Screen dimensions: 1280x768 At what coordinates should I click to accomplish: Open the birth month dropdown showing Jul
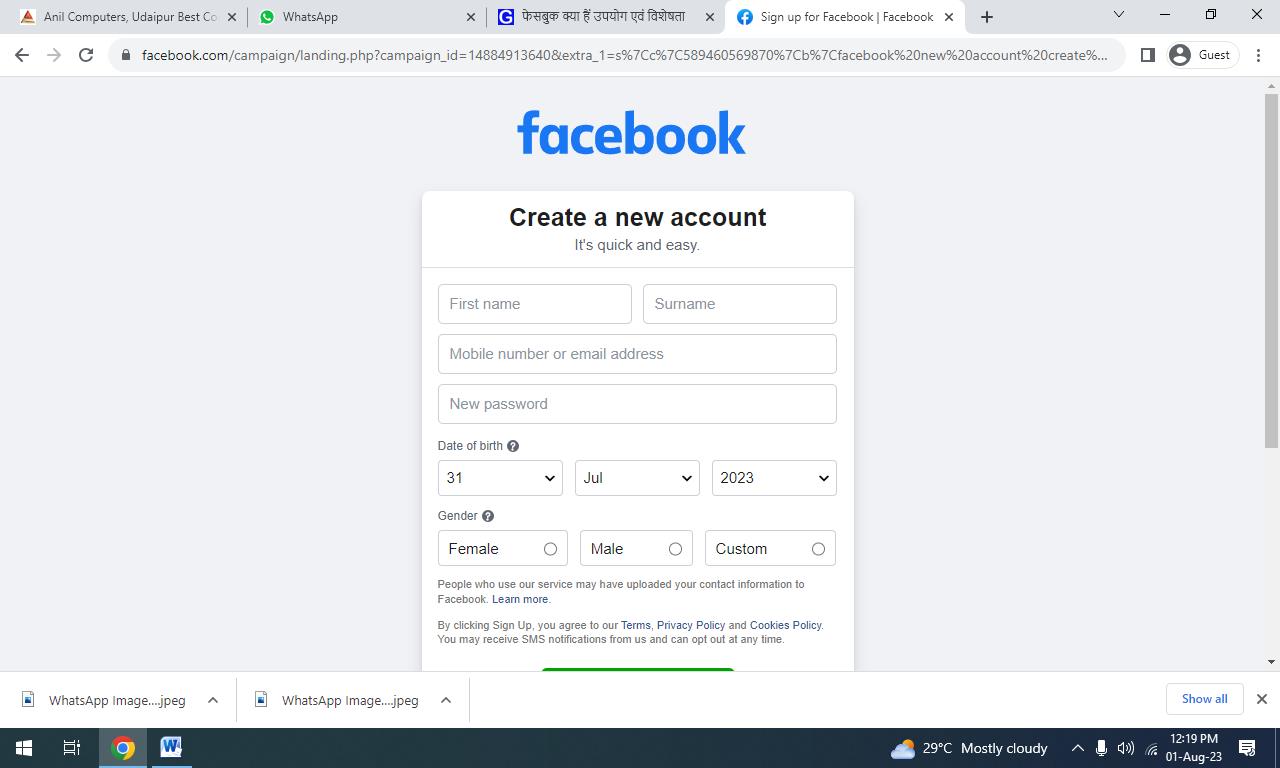point(637,478)
